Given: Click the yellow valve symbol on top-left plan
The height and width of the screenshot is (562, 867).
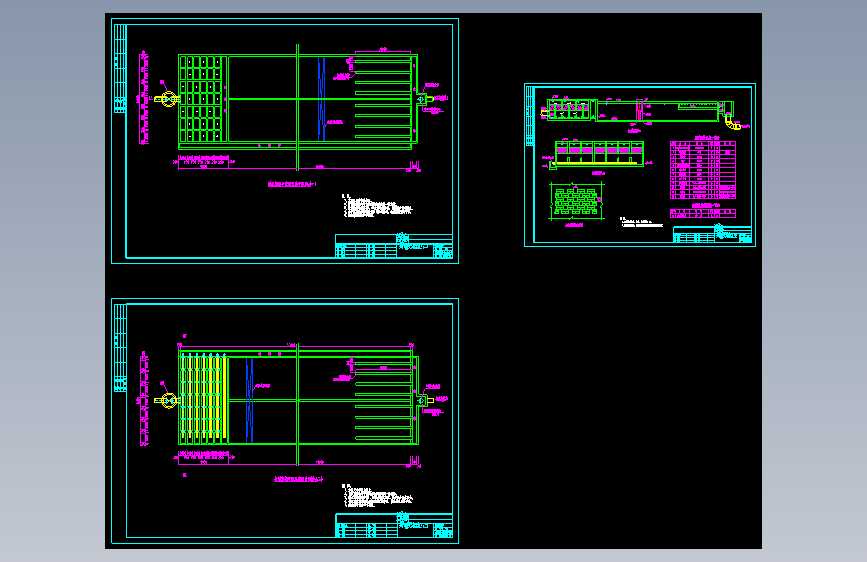Looking at the screenshot, I should (167, 100).
